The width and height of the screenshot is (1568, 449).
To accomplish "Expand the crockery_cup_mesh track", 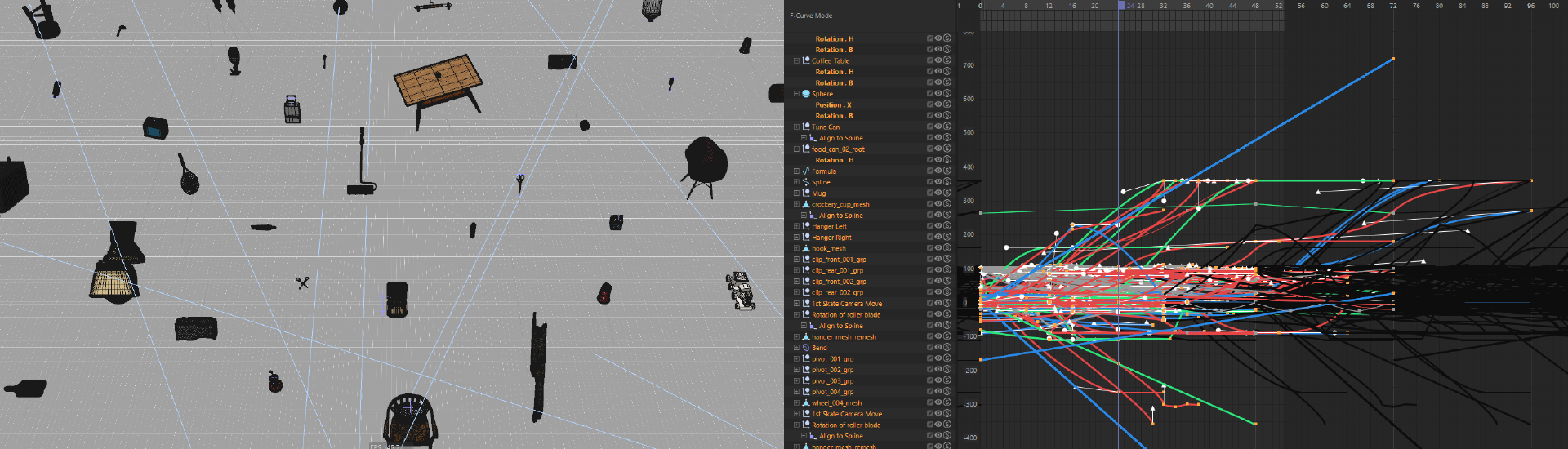I will (x=796, y=204).
